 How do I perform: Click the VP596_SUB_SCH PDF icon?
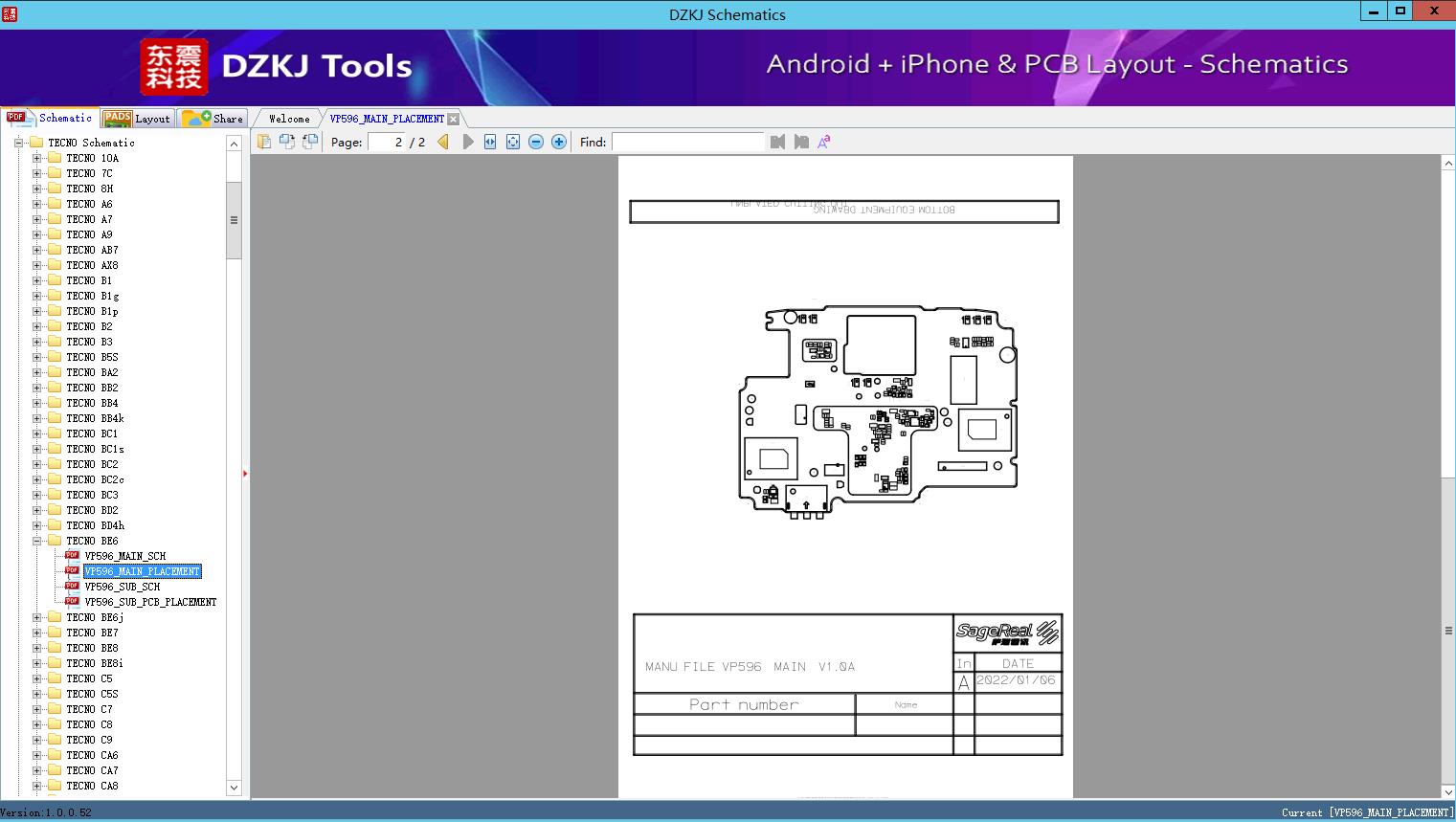(x=72, y=586)
